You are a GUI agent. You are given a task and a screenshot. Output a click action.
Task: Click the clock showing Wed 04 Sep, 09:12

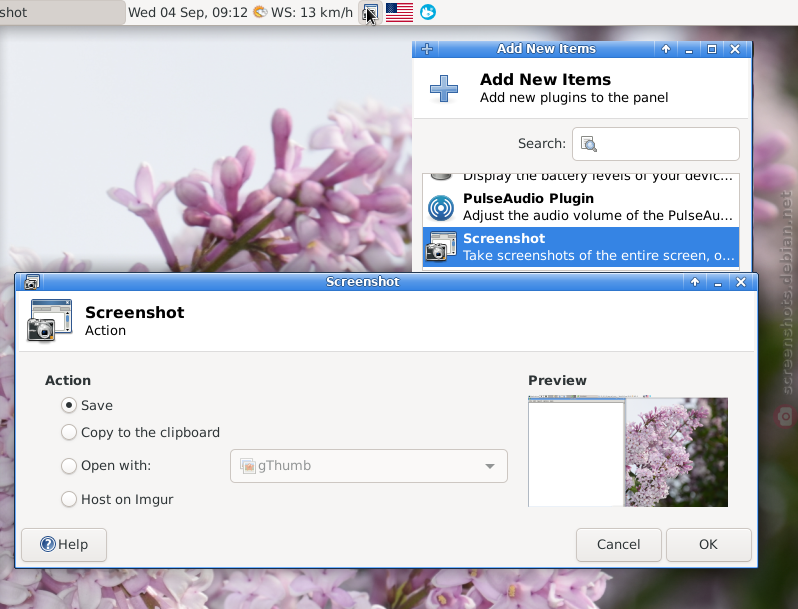tap(188, 12)
